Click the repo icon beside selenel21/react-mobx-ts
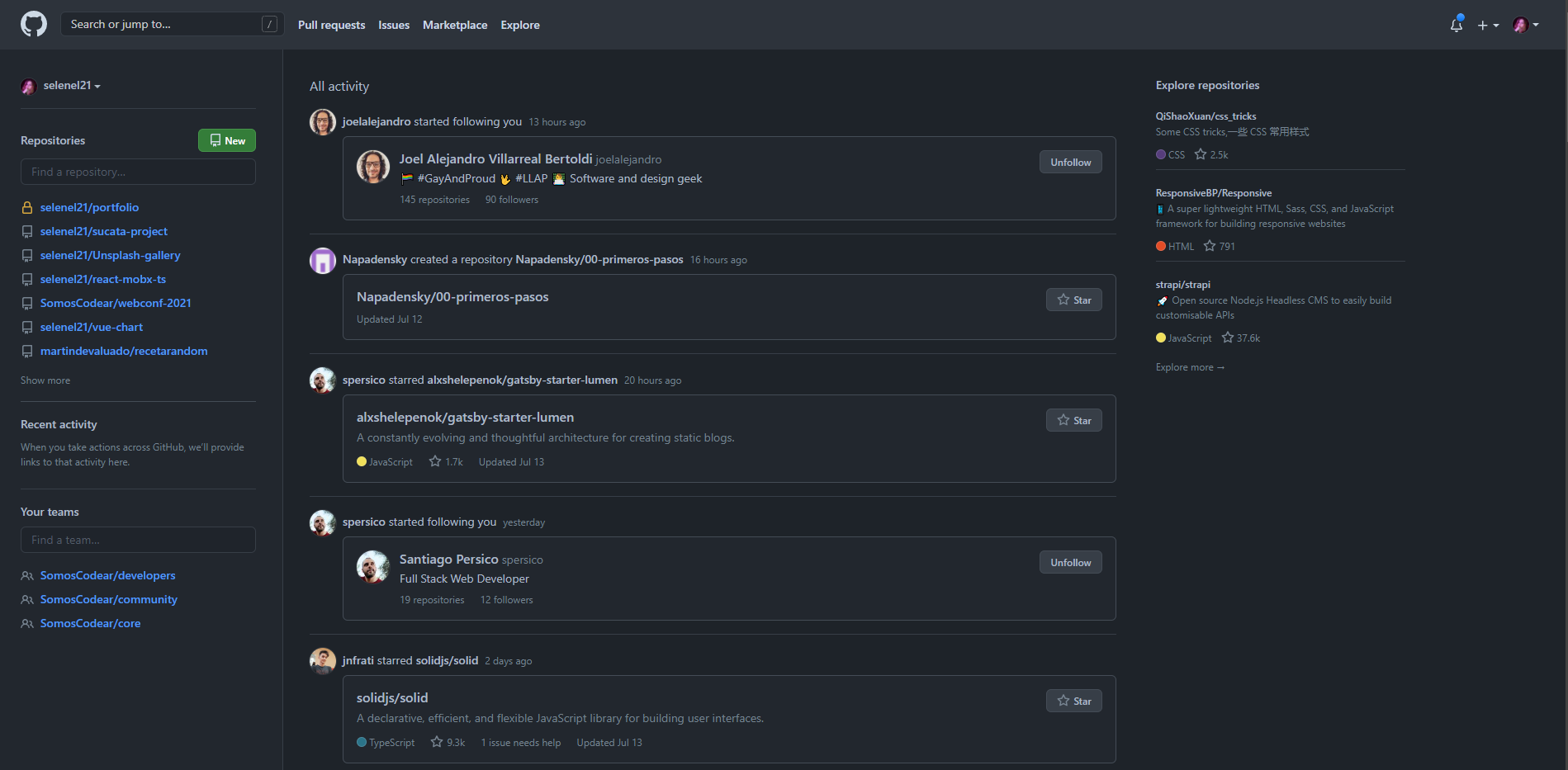This screenshot has height=770, width=1568. coord(27,280)
